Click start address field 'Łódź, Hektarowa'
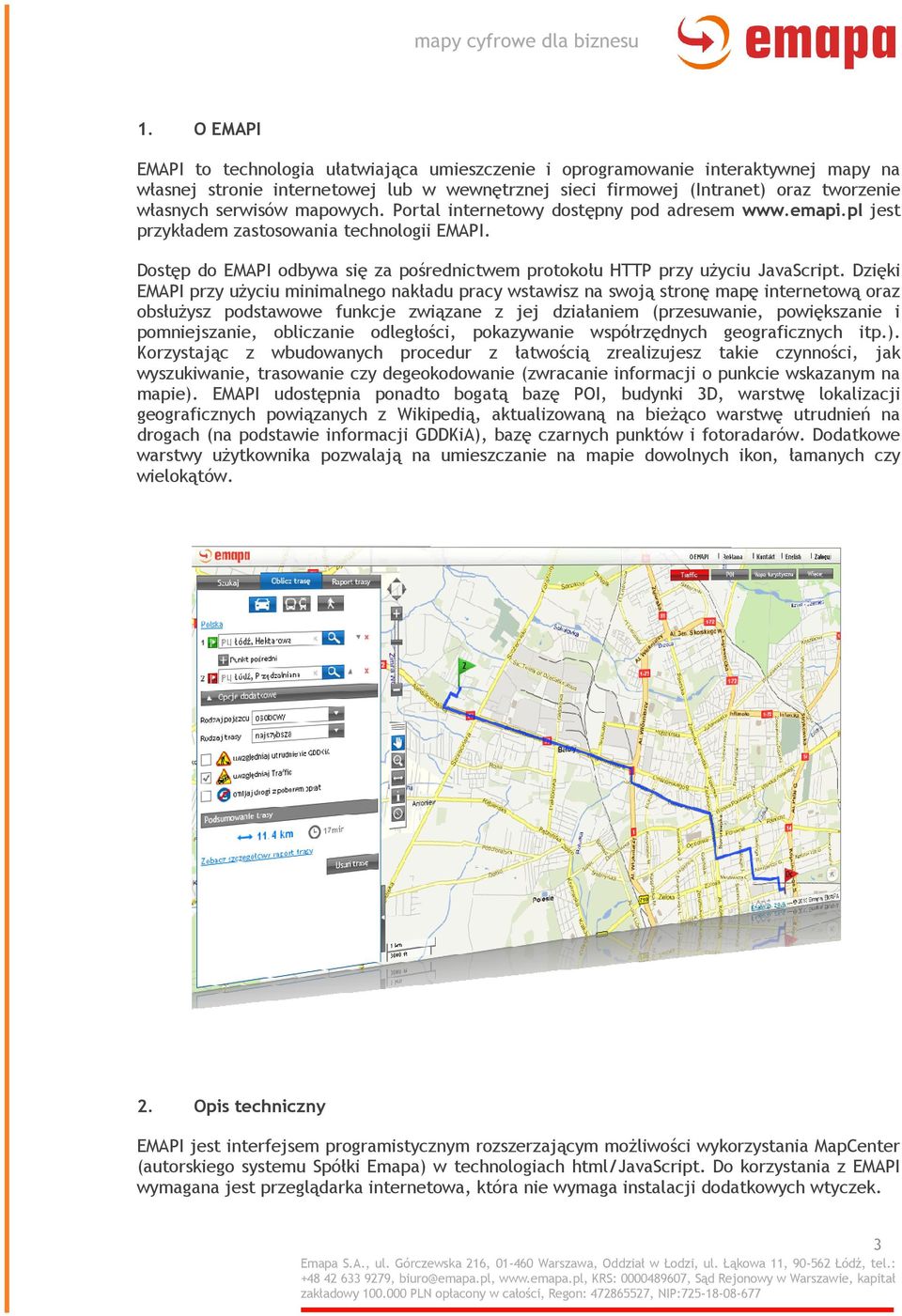Image resolution: width=902 pixels, height=1316 pixels. (x=270, y=641)
